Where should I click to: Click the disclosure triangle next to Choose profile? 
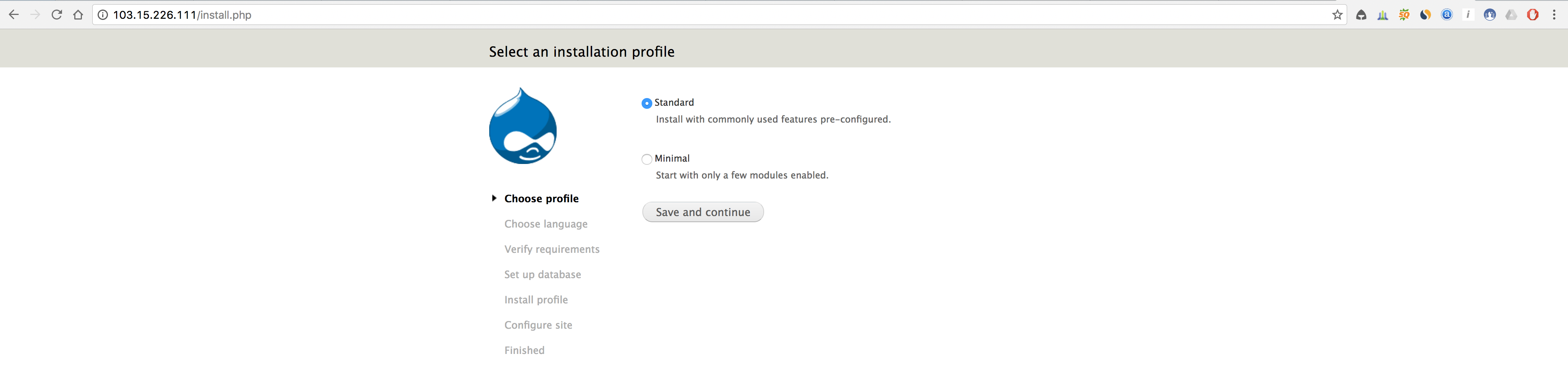pyautogui.click(x=494, y=198)
